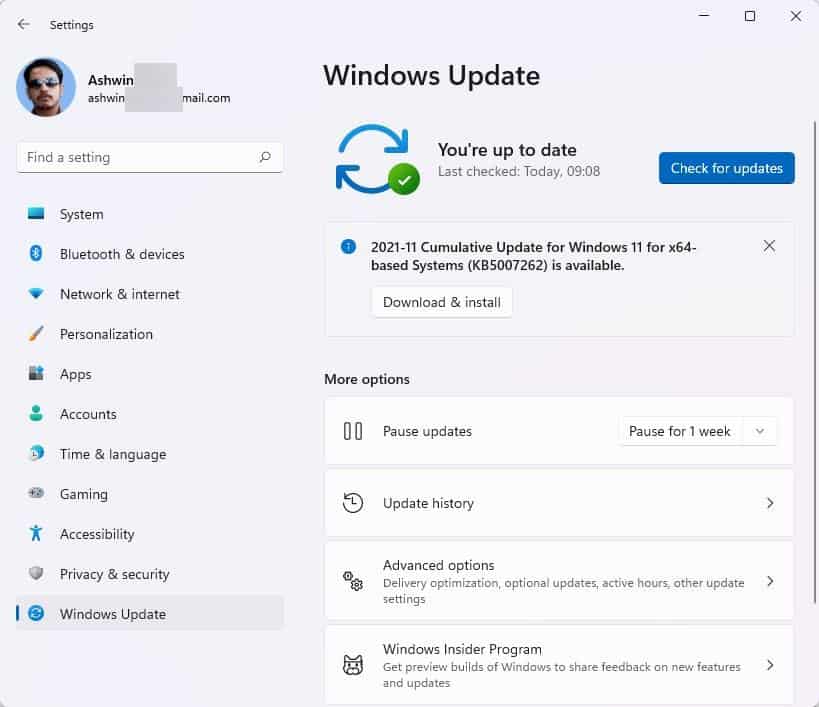
Task: Click the Last checked: Today, 09:08 text
Action: click(519, 171)
